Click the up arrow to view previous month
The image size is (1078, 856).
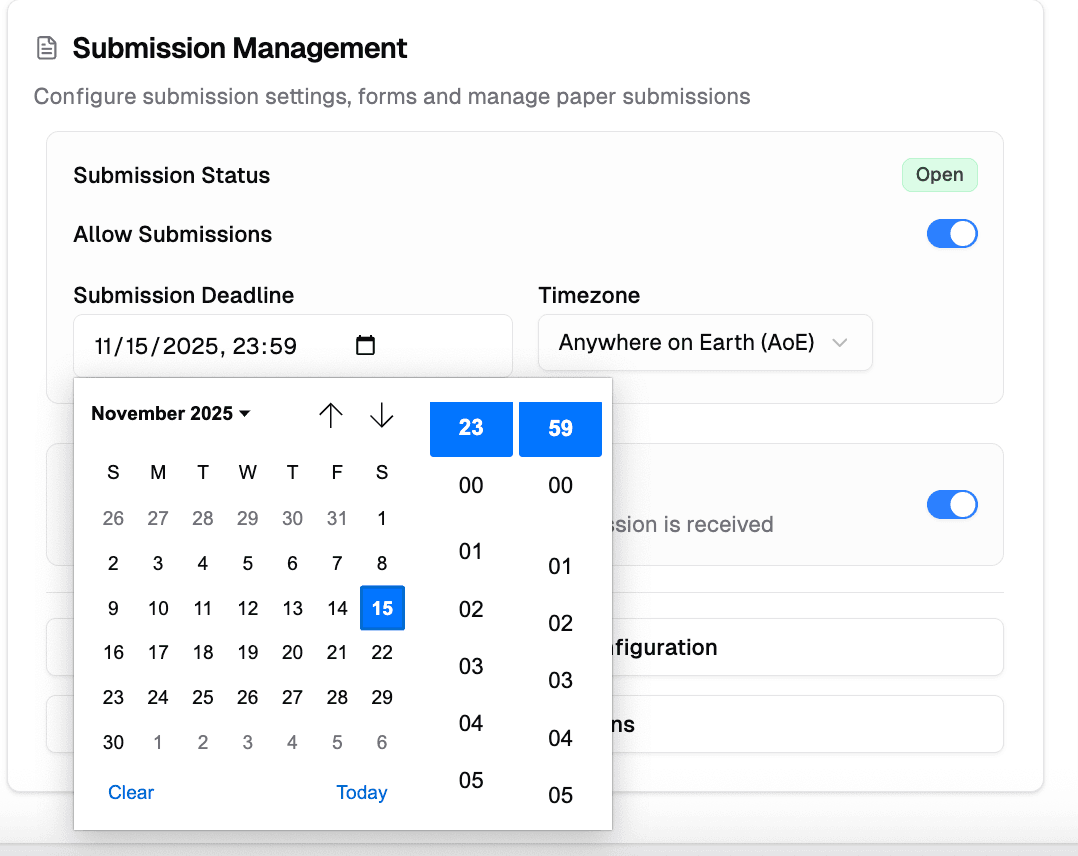pyautogui.click(x=331, y=414)
